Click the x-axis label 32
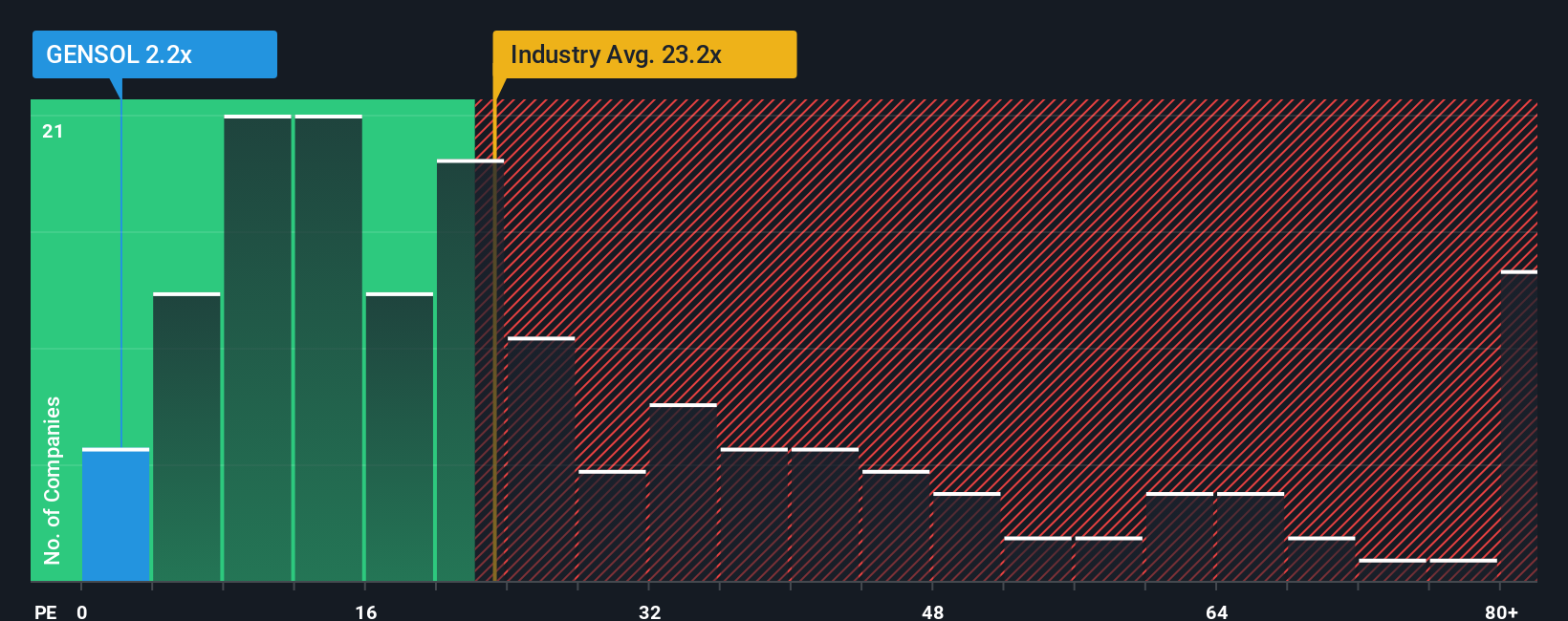This screenshot has width=1568, height=621. [x=649, y=611]
